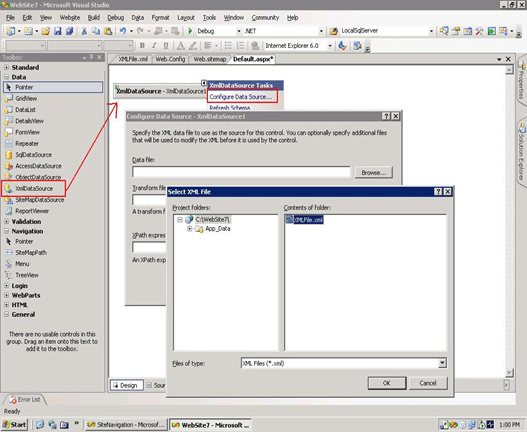The height and width of the screenshot is (432, 527).
Task: Click the green Start Debugging arrow
Action: (x=190, y=31)
